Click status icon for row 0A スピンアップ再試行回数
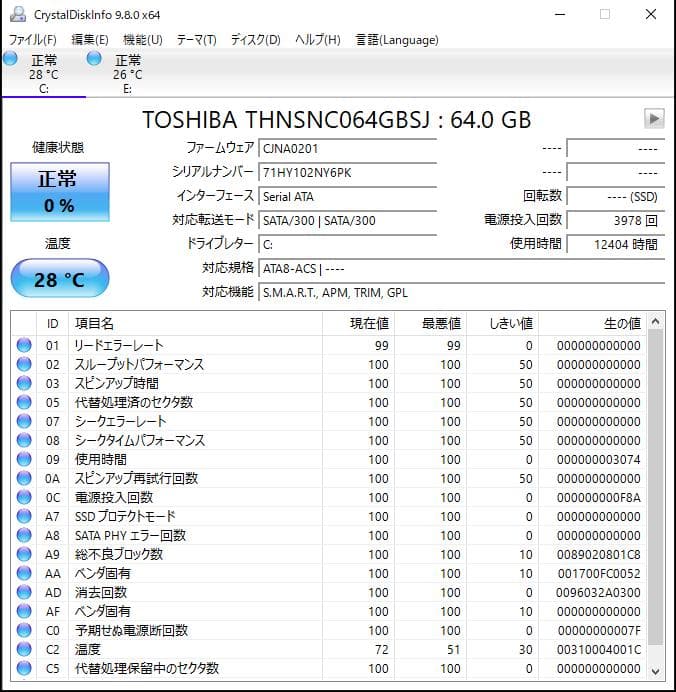676x692 pixels. click(x=24, y=478)
